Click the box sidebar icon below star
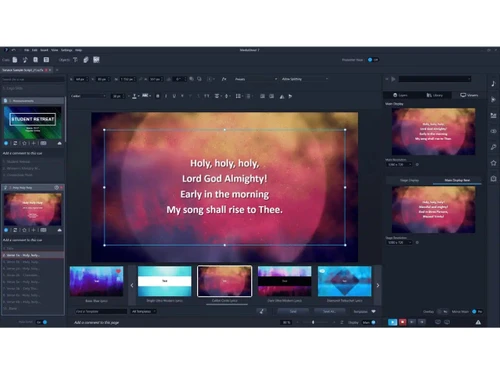This screenshot has width=500, height=375. tap(493, 179)
